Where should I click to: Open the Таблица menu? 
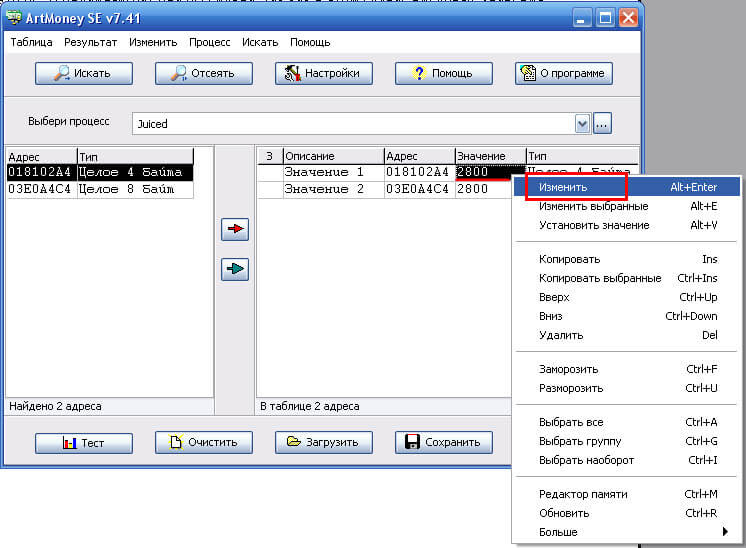[x=31, y=42]
